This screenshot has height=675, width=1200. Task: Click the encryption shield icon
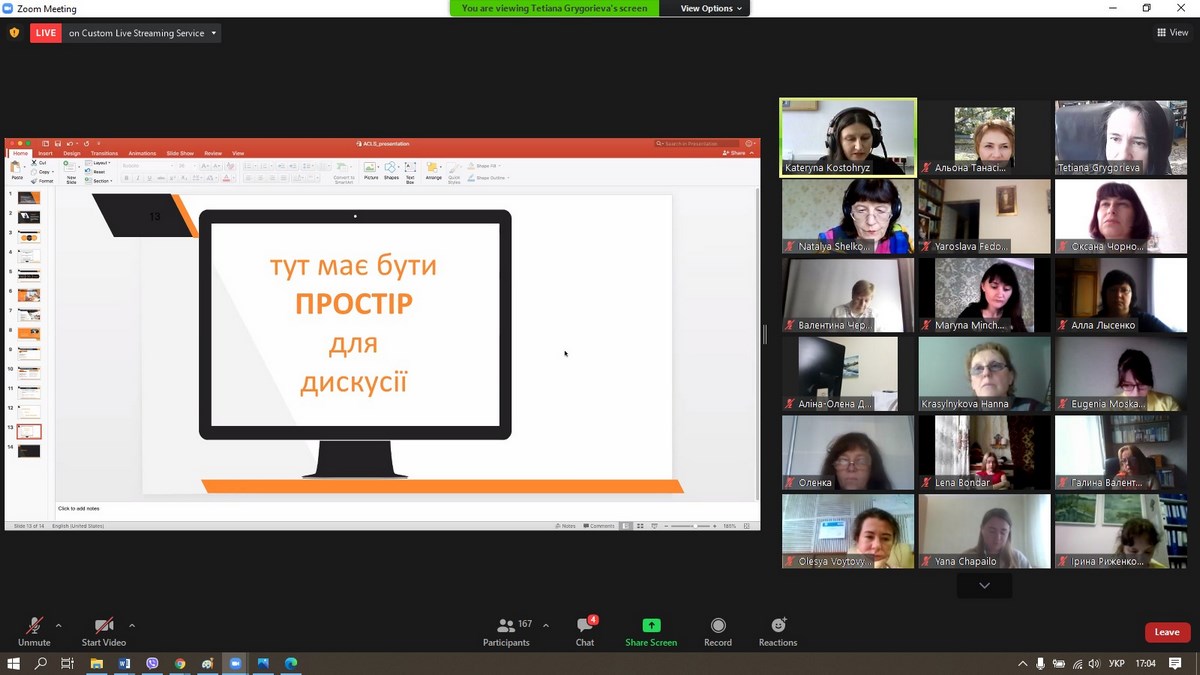tap(14, 33)
